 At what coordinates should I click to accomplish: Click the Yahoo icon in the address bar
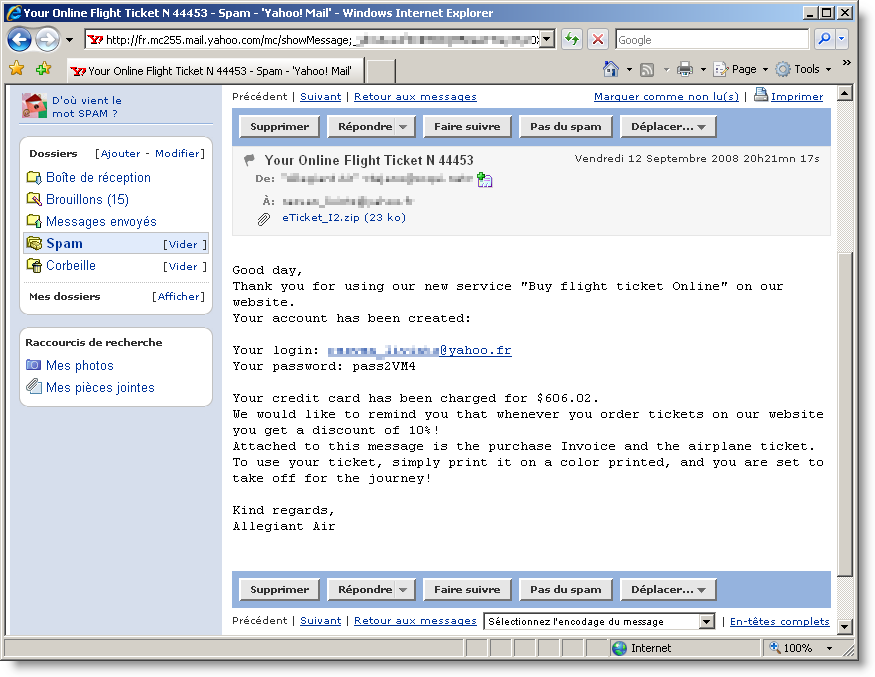click(95, 40)
